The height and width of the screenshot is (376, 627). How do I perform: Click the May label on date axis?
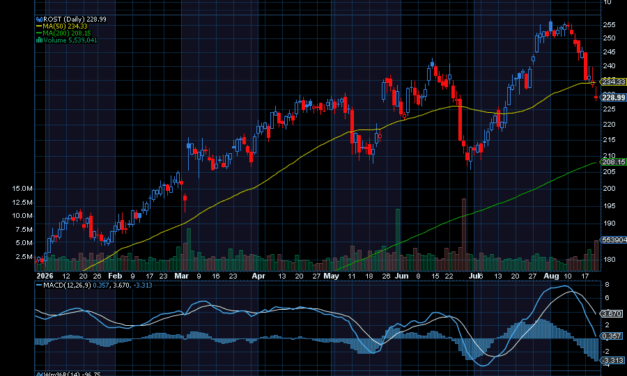[x=331, y=276]
